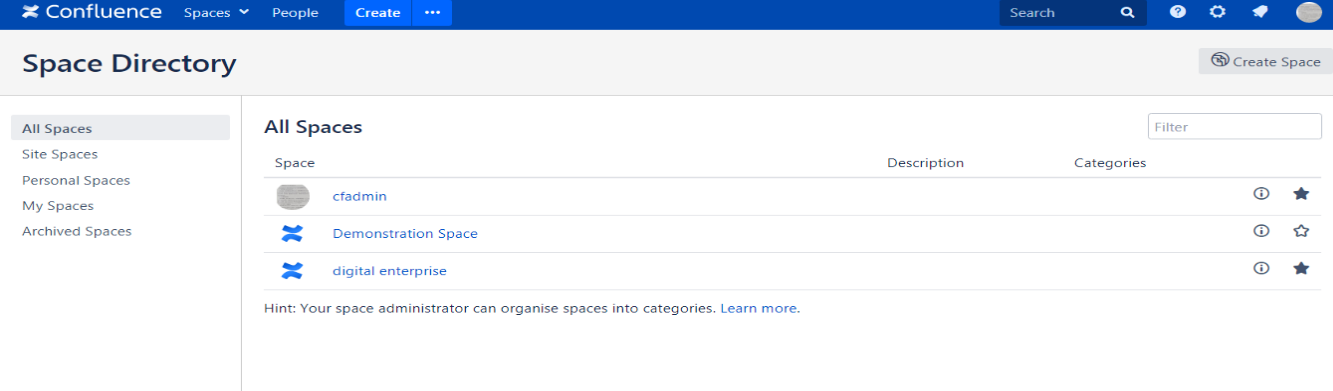Toggle favourite star for cfadmin

point(1301,193)
